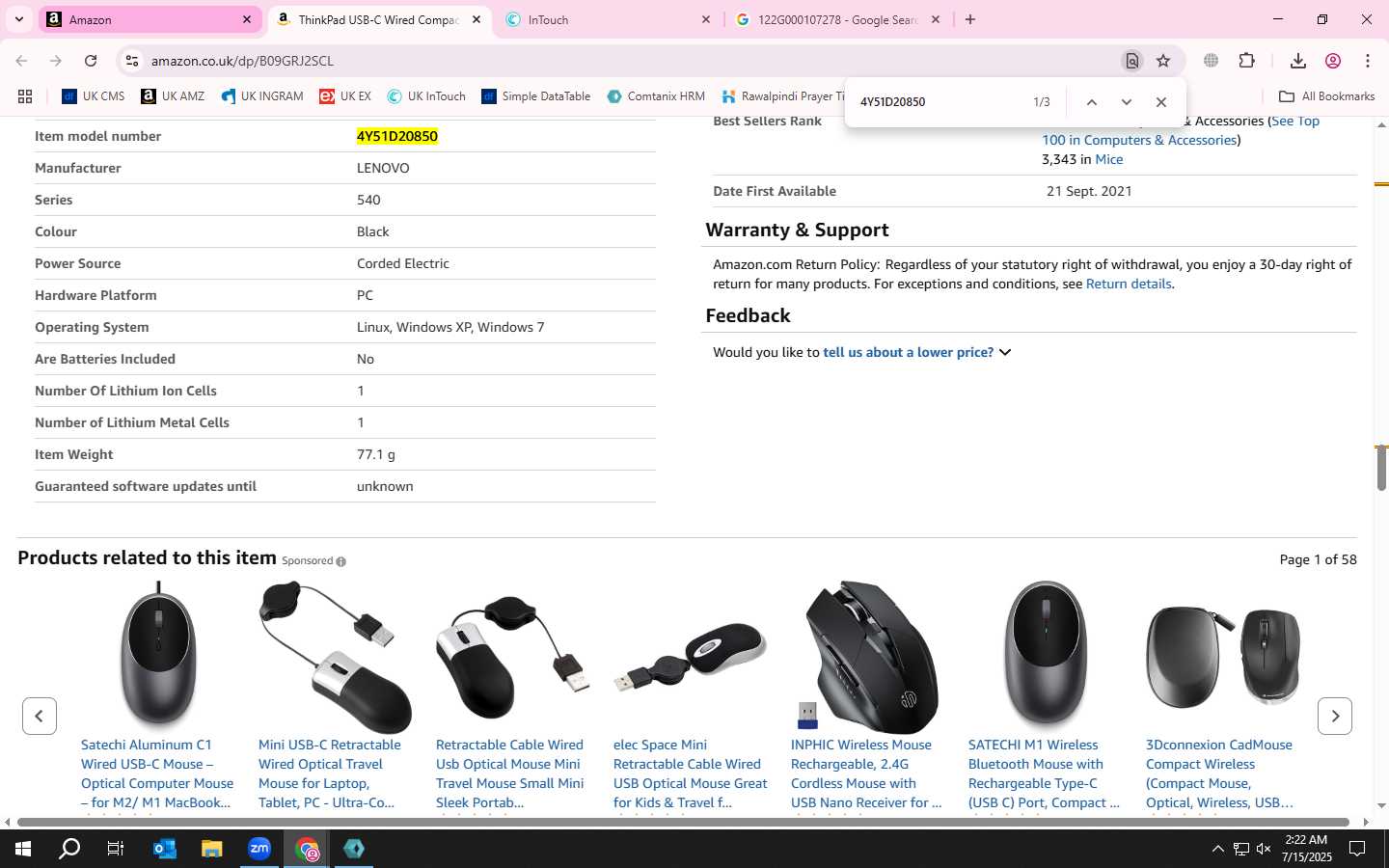Switch to the InTouch tab

pyautogui.click(x=608, y=19)
